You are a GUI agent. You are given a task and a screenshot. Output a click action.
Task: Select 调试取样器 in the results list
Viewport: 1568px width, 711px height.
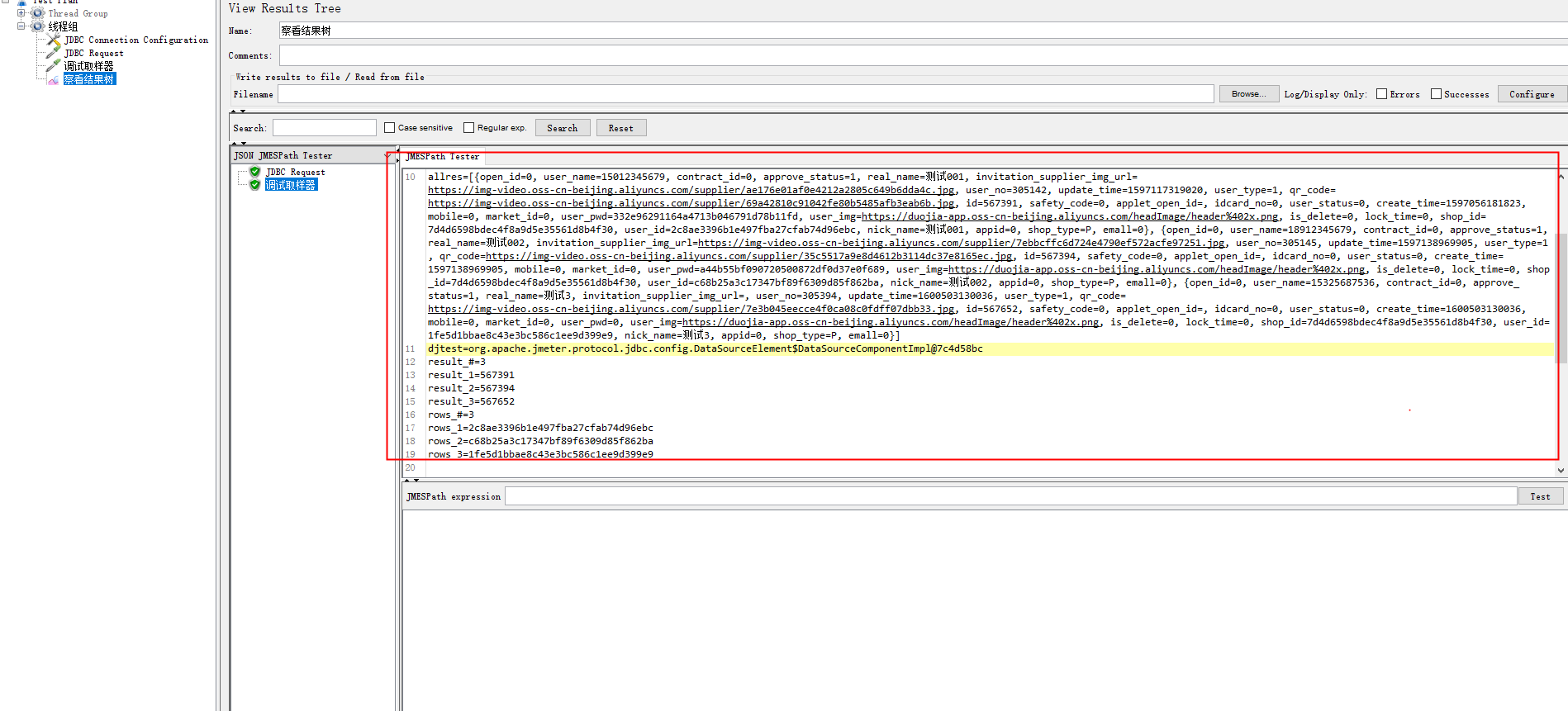291,185
